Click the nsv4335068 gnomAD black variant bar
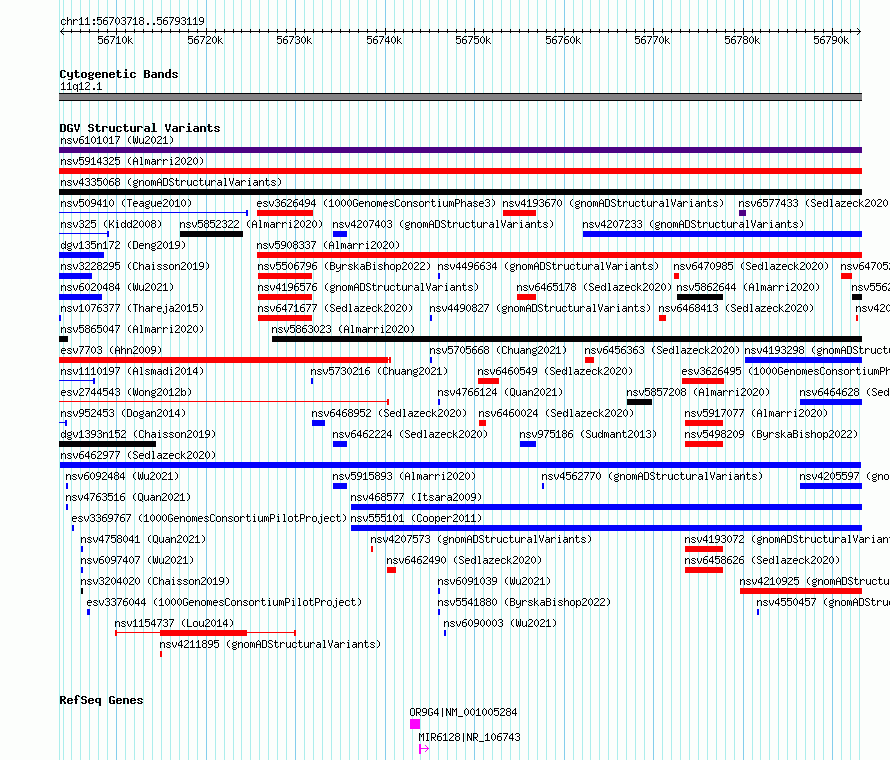This screenshot has width=890, height=760. click(460, 192)
